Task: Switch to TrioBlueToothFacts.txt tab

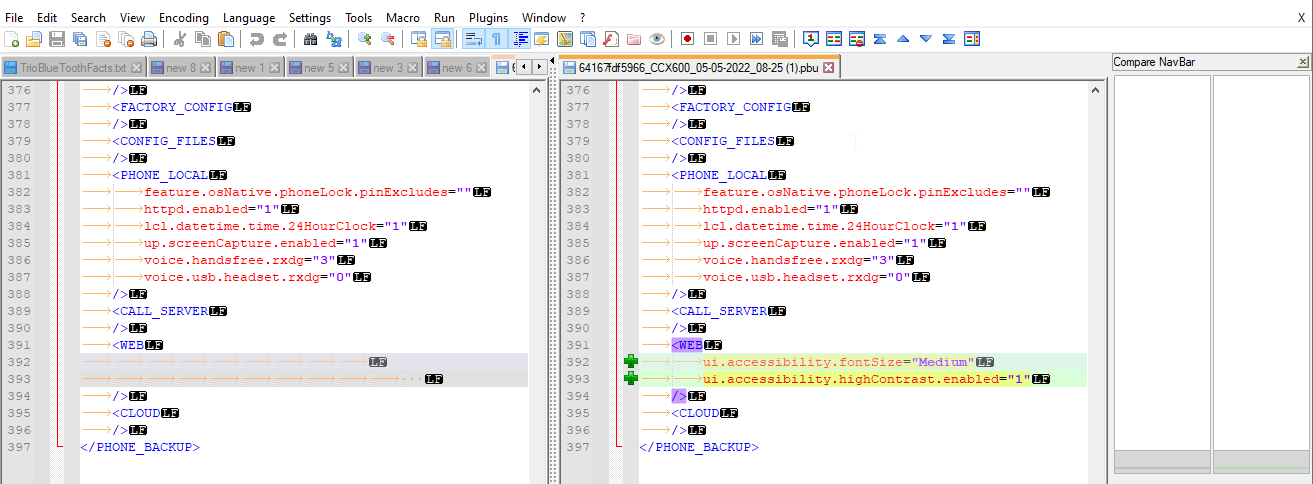Action: tap(72, 68)
